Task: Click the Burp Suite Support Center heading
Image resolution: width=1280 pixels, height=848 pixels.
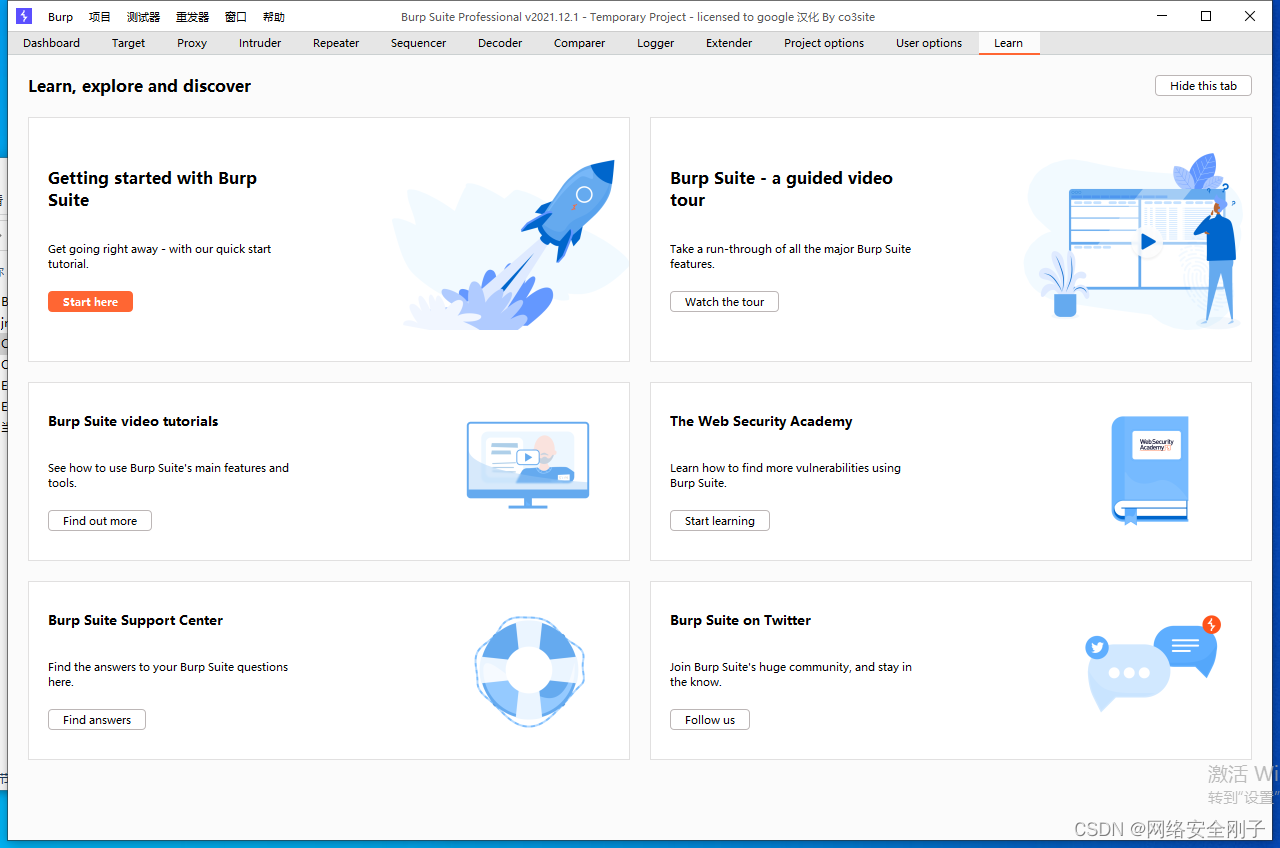Action: (x=135, y=620)
